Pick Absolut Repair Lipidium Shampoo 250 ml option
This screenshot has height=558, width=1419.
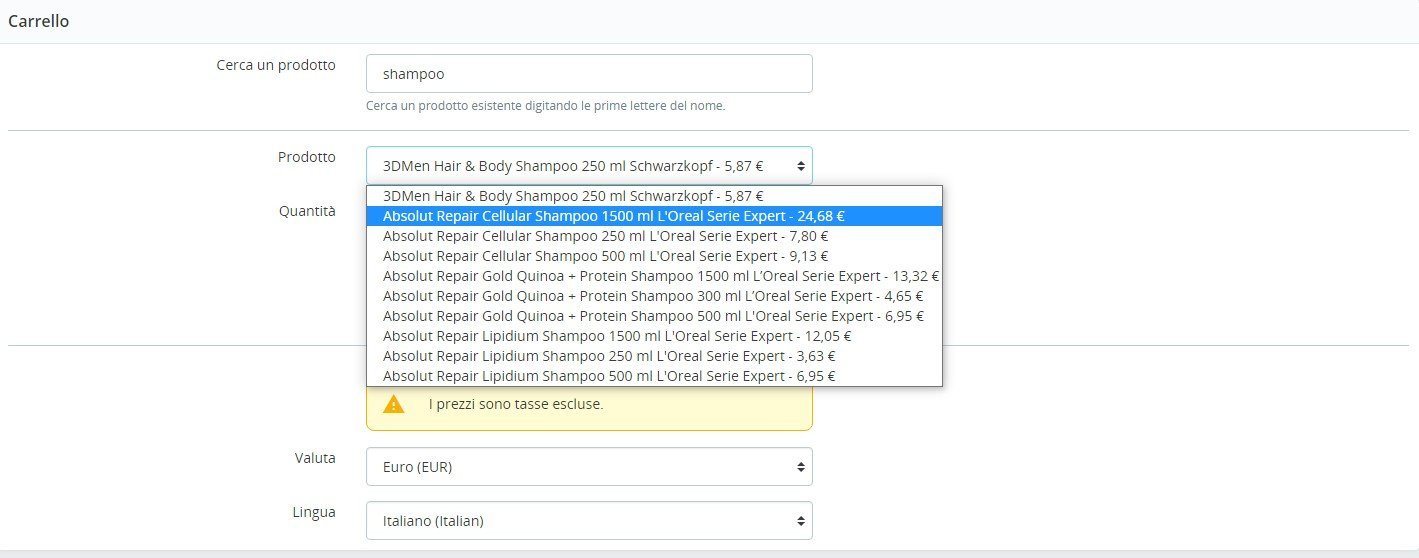pos(654,356)
